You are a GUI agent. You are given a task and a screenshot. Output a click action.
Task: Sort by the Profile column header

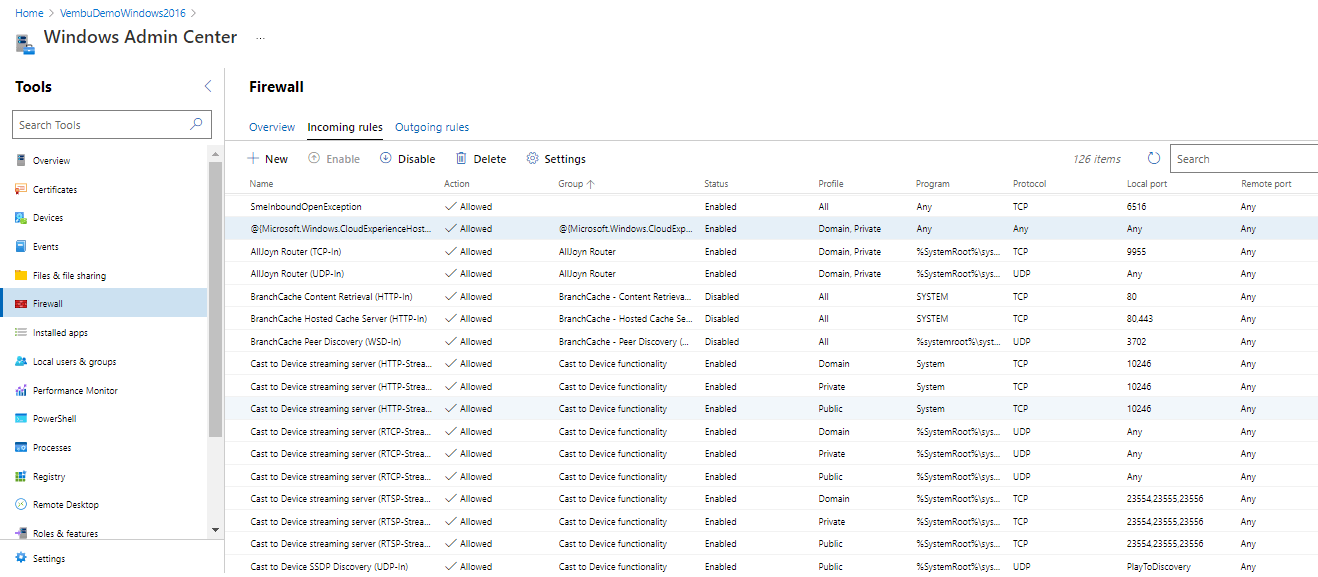pos(831,184)
